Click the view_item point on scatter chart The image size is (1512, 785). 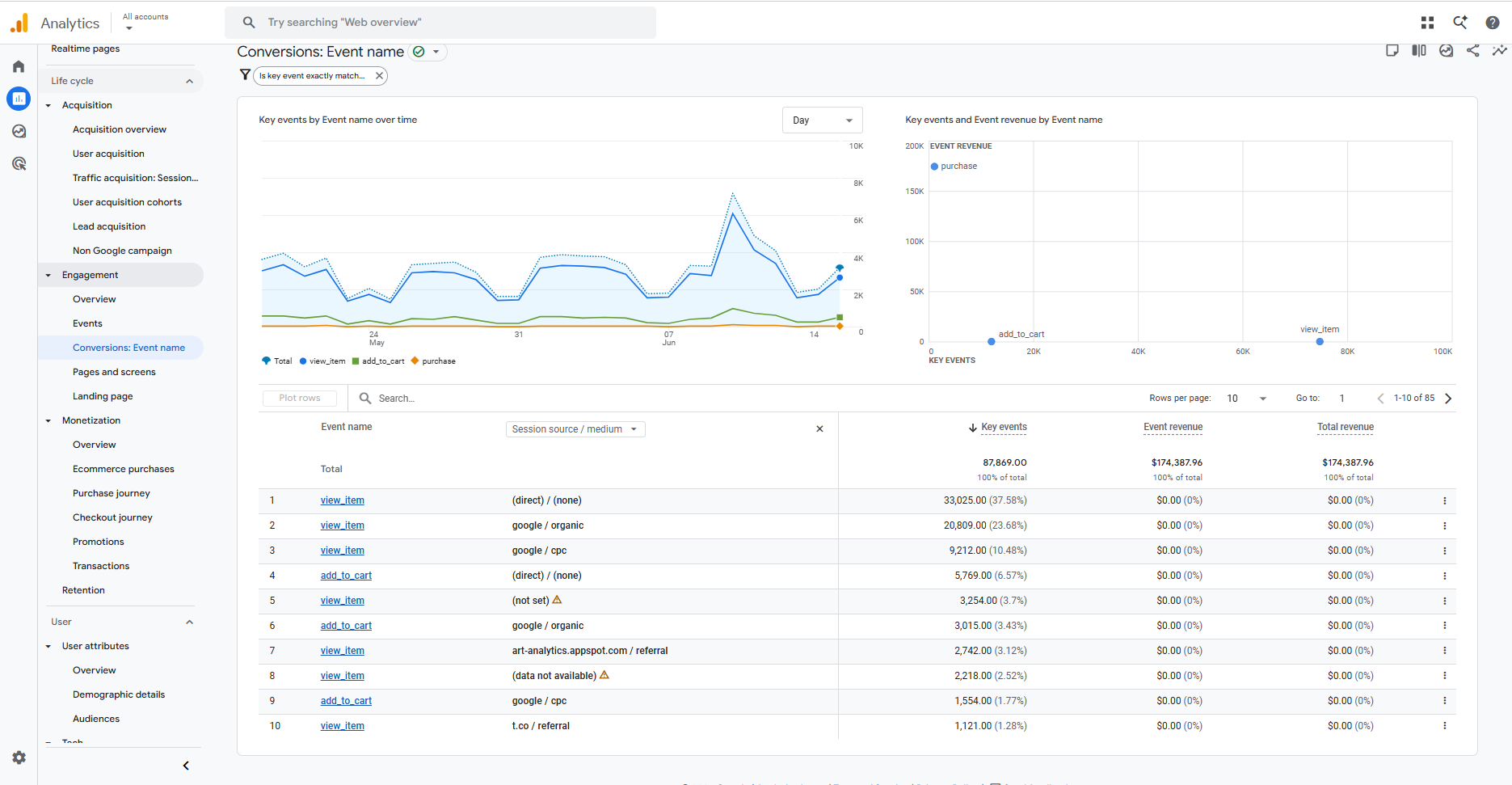coord(1320,341)
